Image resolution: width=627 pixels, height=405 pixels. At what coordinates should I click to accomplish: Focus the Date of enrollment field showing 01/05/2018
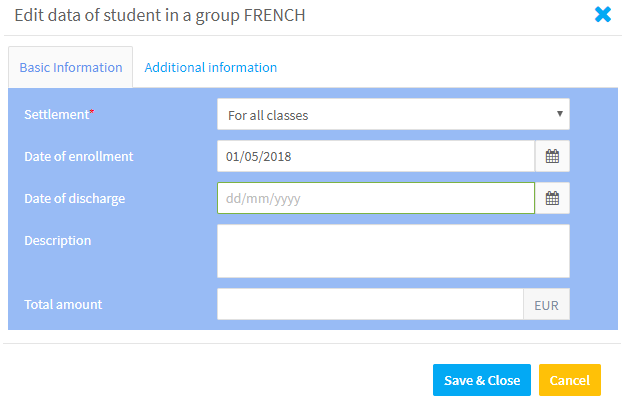click(x=376, y=156)
